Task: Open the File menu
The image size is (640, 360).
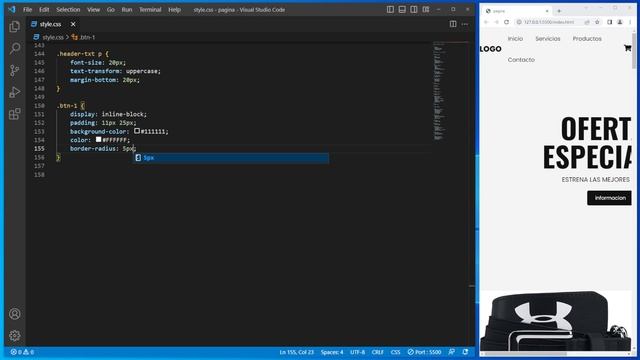Action: (x=27, y=9)
